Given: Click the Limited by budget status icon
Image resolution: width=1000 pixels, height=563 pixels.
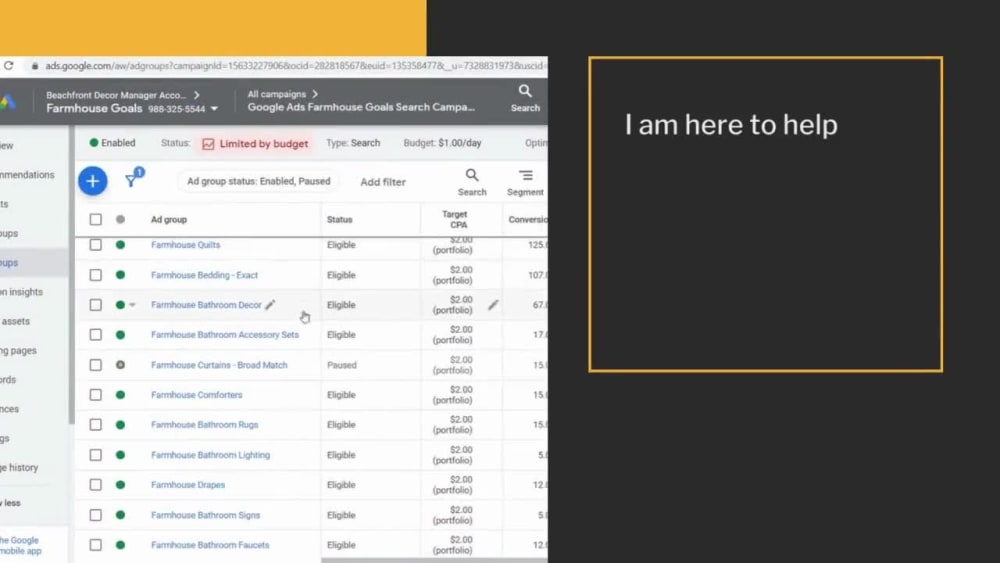Looking at the screenshot, I should [x=208, y=144].
